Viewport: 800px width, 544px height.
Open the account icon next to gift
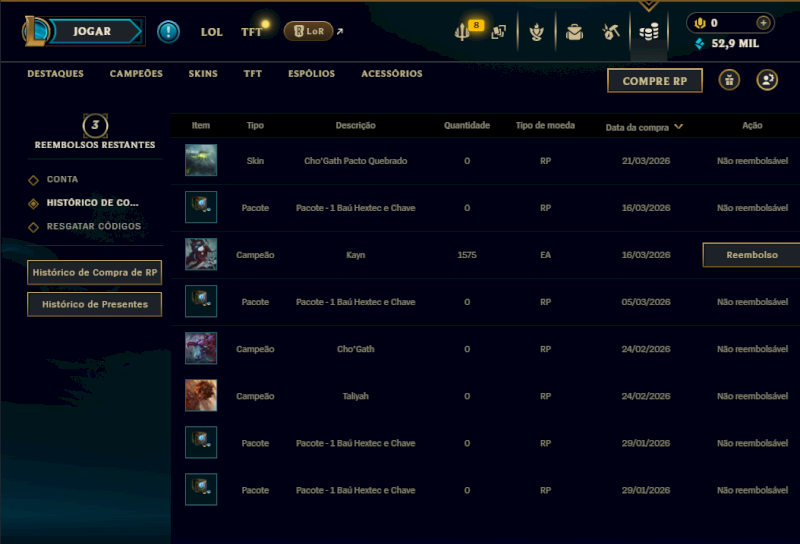point(767,80)
